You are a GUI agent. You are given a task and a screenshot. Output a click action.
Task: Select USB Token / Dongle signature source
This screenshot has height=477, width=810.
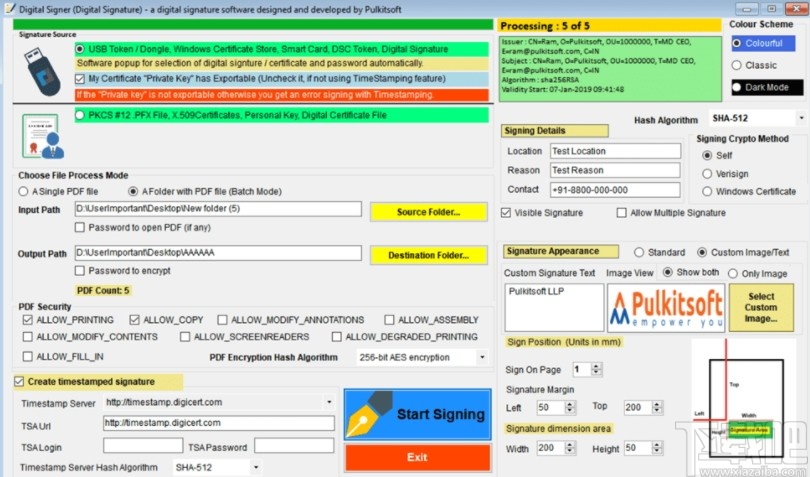click(80, 49)
